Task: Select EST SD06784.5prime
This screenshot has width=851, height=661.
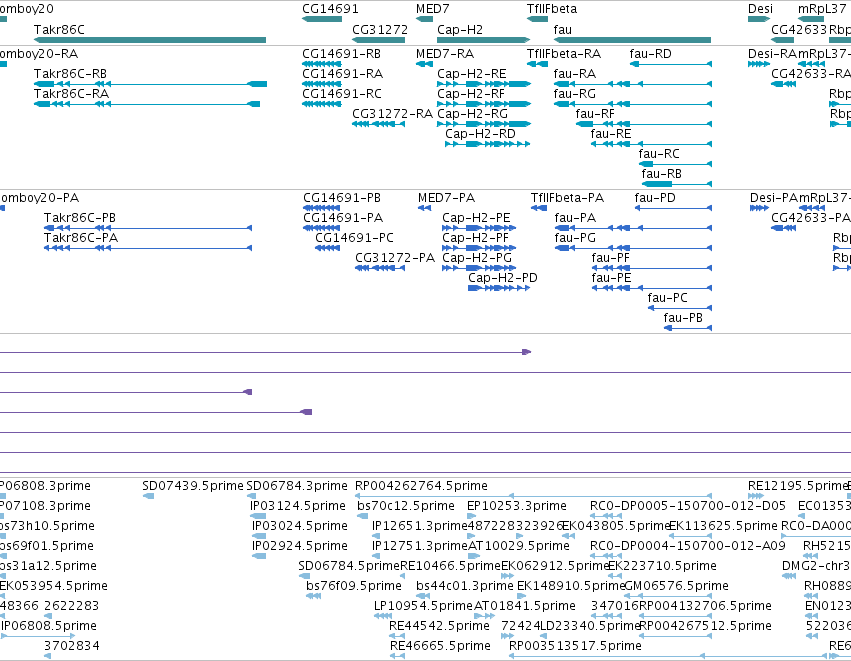Action: click(349, 565)
